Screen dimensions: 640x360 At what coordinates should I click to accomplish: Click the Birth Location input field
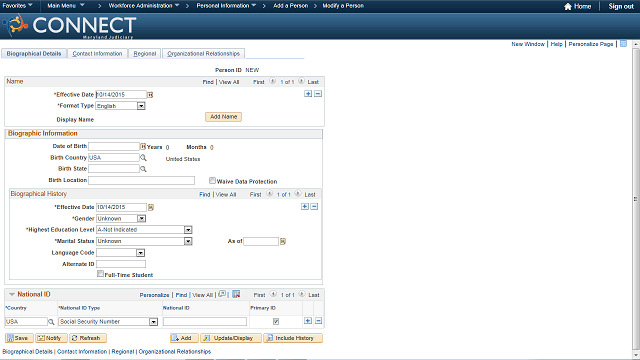coord(142,180)
